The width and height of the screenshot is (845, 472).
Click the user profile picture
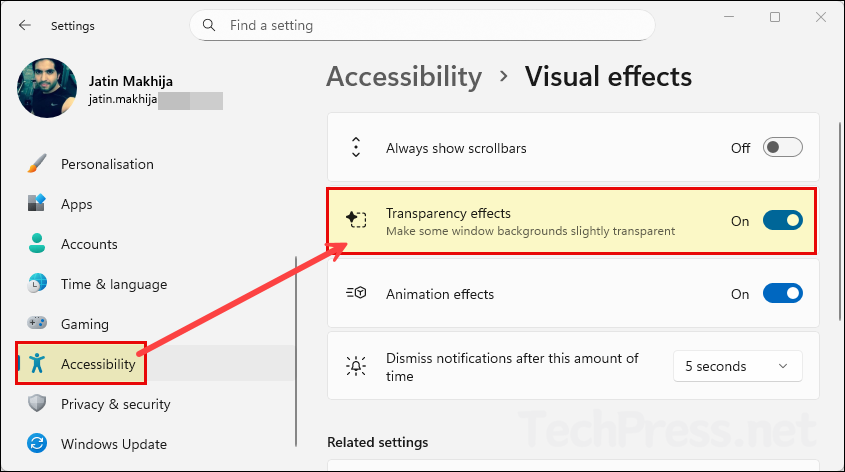[47, 88]
